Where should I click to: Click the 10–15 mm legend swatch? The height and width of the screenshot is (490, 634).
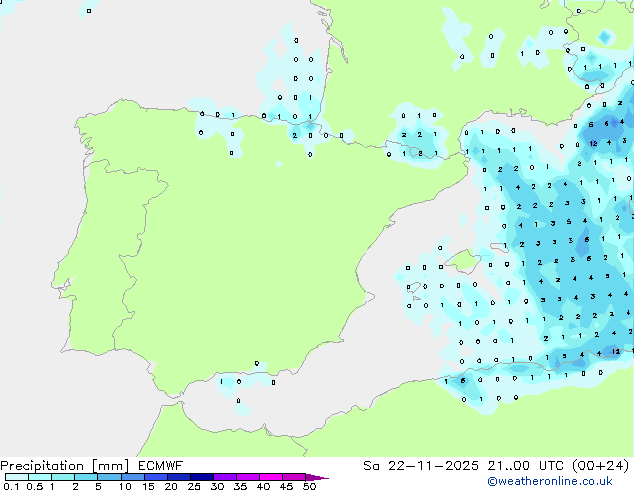pos(132,477)
